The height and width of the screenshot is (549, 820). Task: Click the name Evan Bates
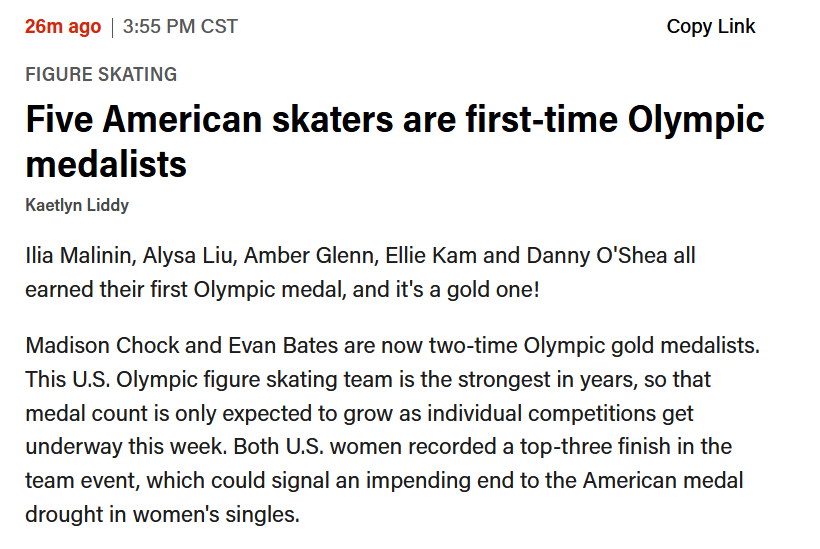pyautogui.click(x=263, y=346)
